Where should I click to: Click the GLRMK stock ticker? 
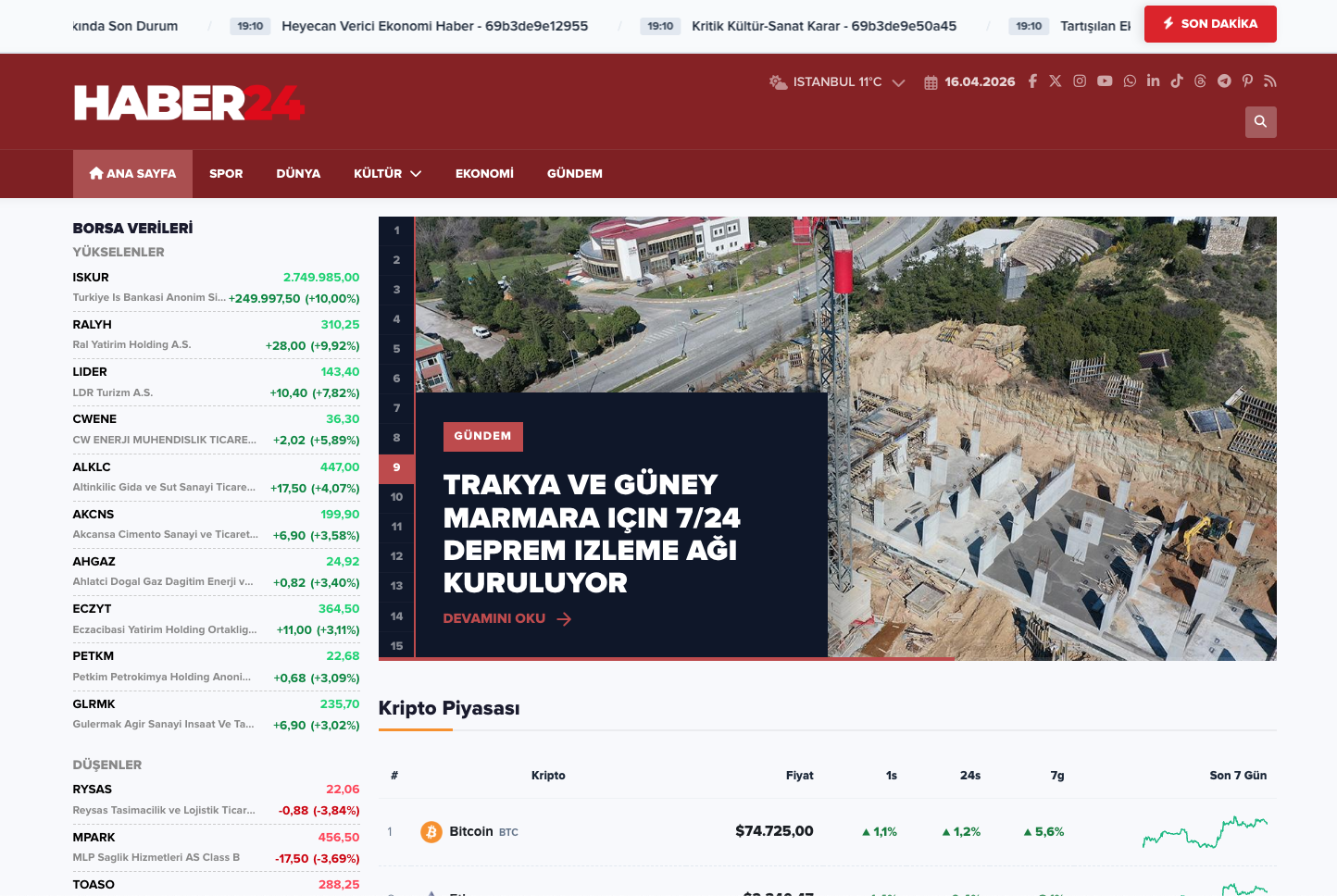tap(94, 704)
